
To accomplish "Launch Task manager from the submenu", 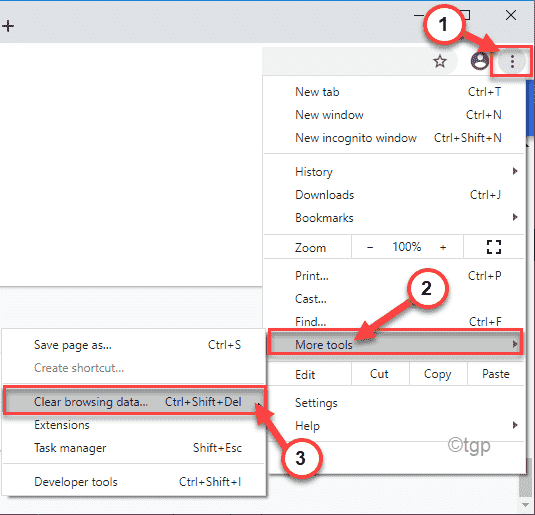I will (134, 448).
